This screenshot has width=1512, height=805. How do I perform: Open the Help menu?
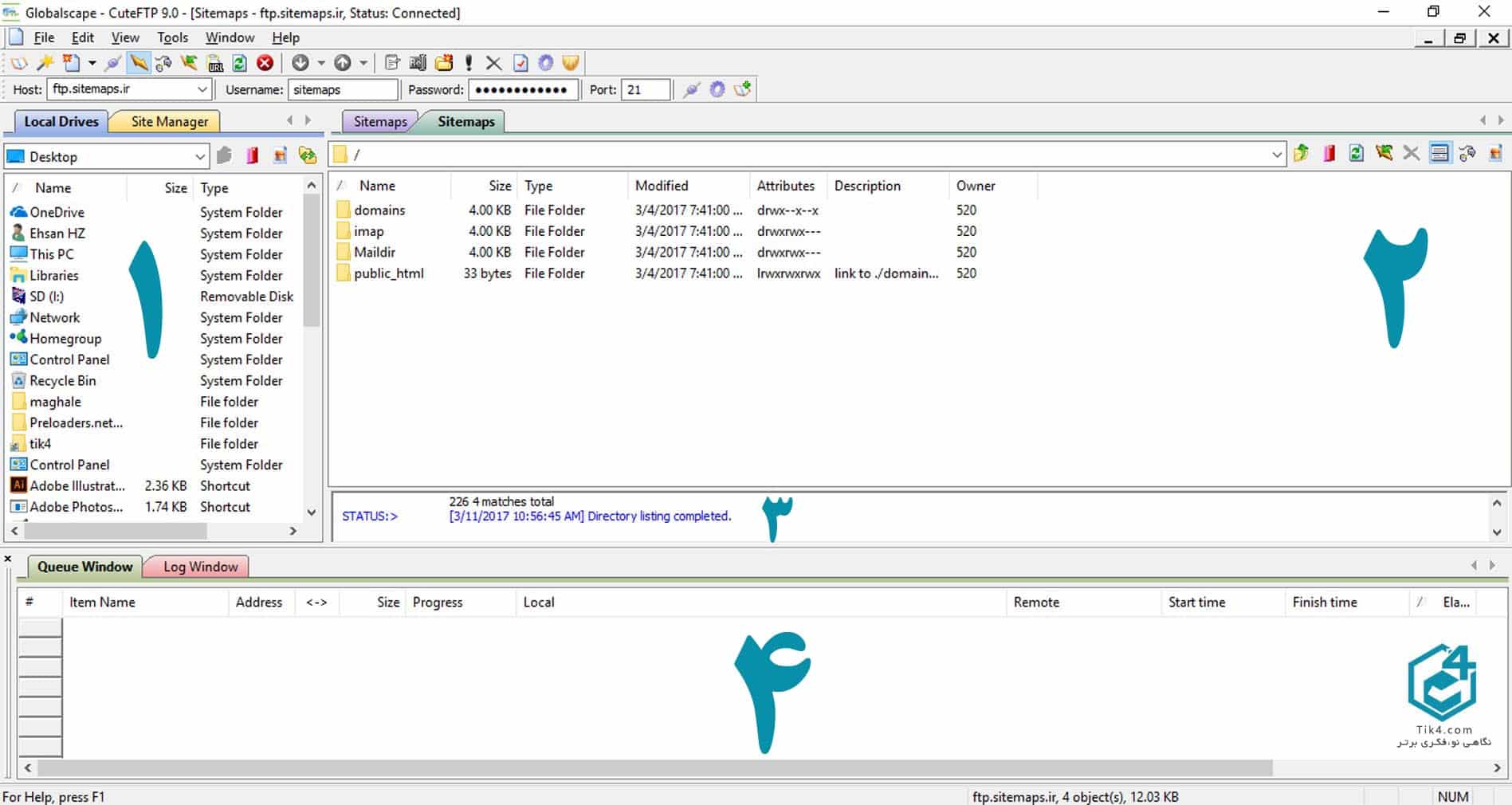pyautogui.click(x=285, y=37)
